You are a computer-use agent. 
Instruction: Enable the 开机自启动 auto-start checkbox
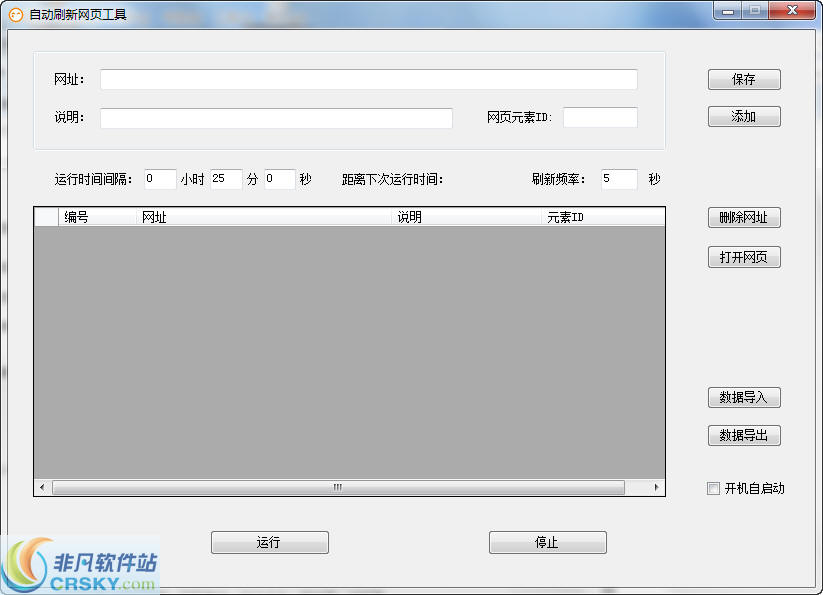click(713, 488)
